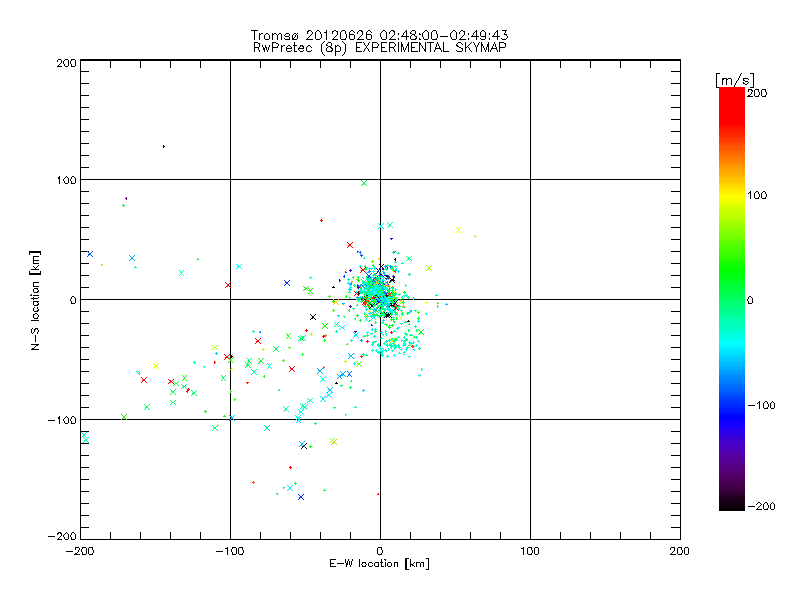Click the N-S axis tick label '100'
The height and width of the screenshot is (600, 800).
coord(66,180)
